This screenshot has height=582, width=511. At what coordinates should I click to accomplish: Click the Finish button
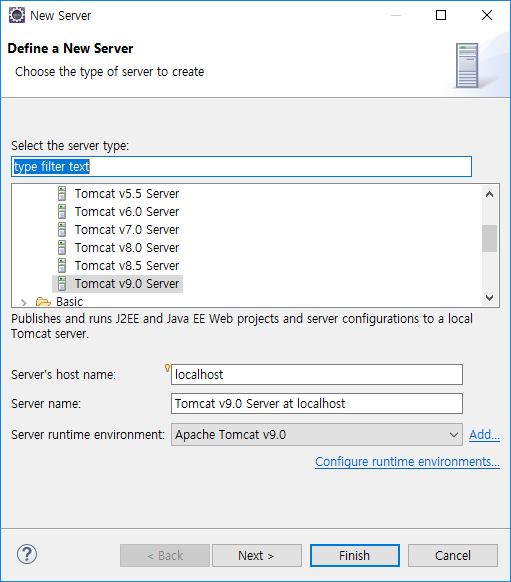point(355,556)
